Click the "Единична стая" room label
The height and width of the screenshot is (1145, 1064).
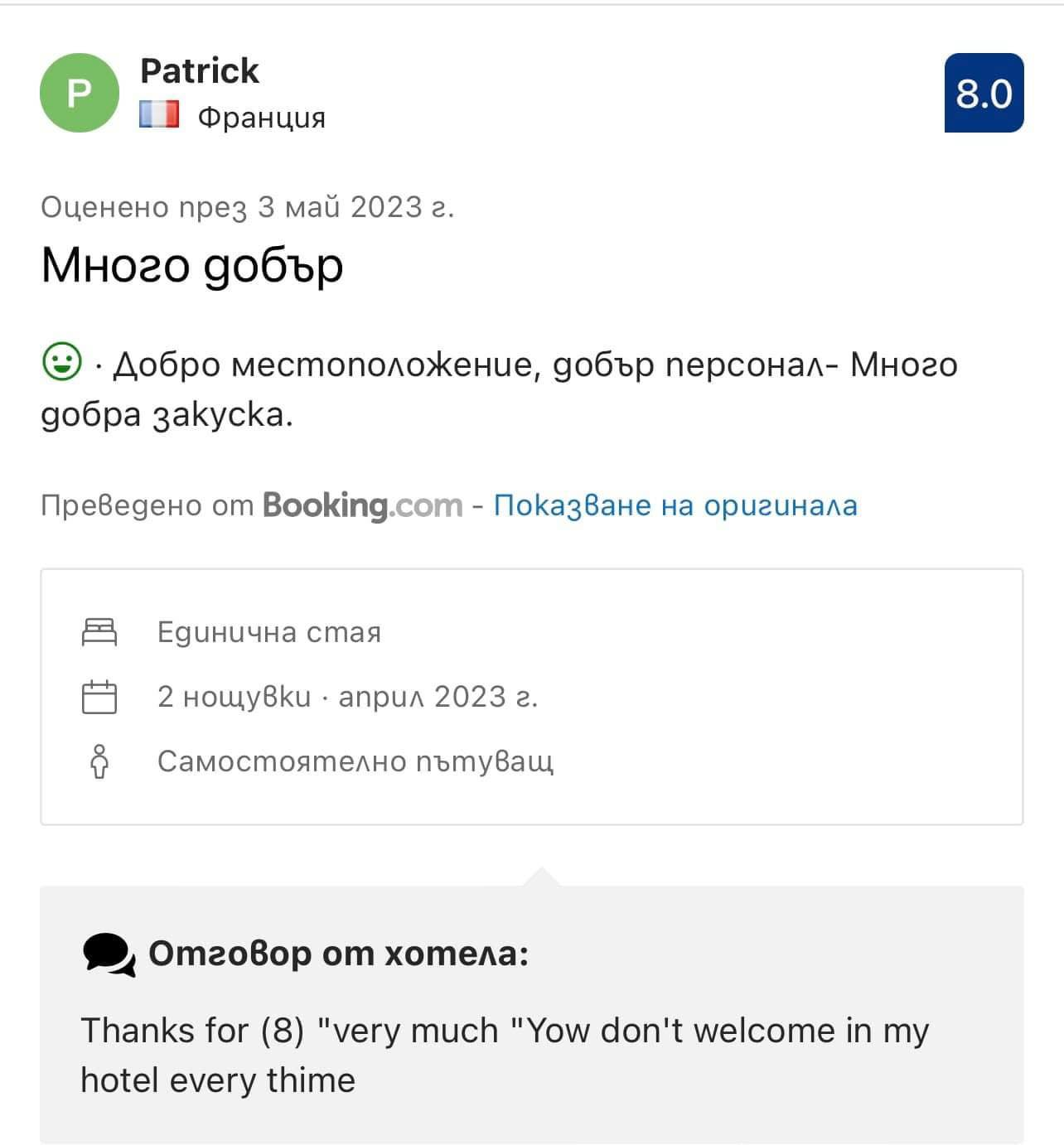(x=269, y=632)
